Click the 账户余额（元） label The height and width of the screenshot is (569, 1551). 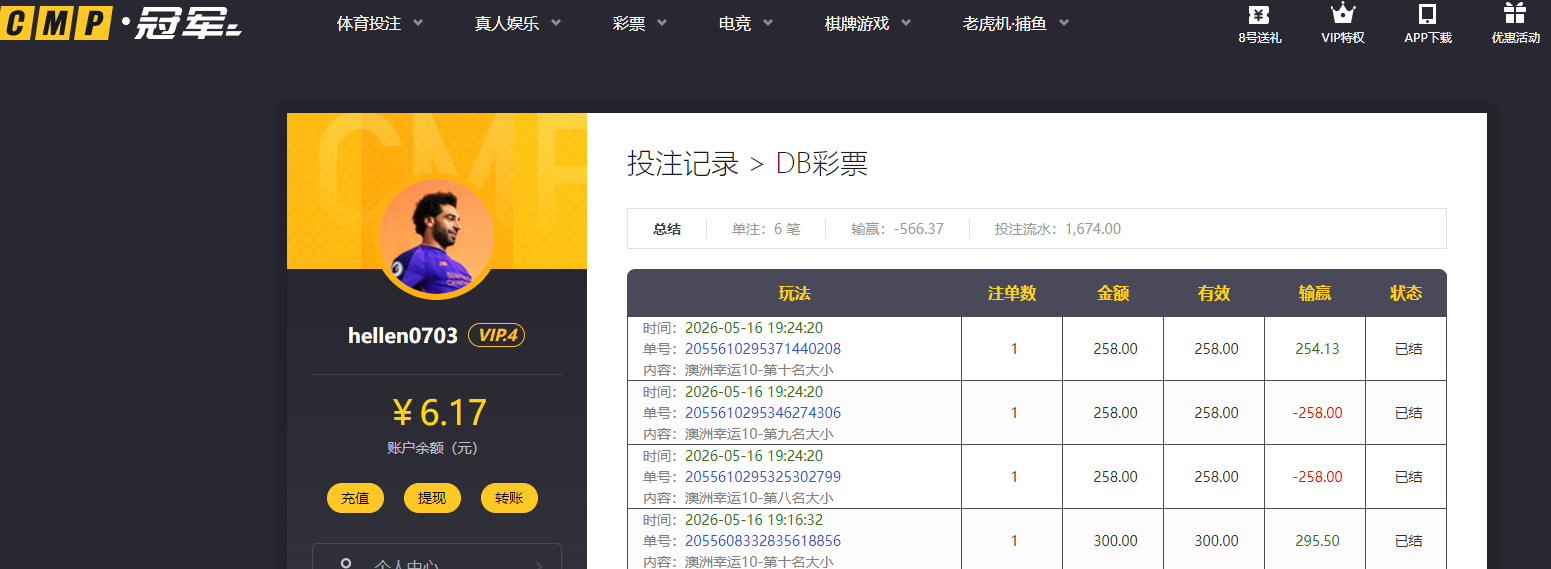click(433, 448)
